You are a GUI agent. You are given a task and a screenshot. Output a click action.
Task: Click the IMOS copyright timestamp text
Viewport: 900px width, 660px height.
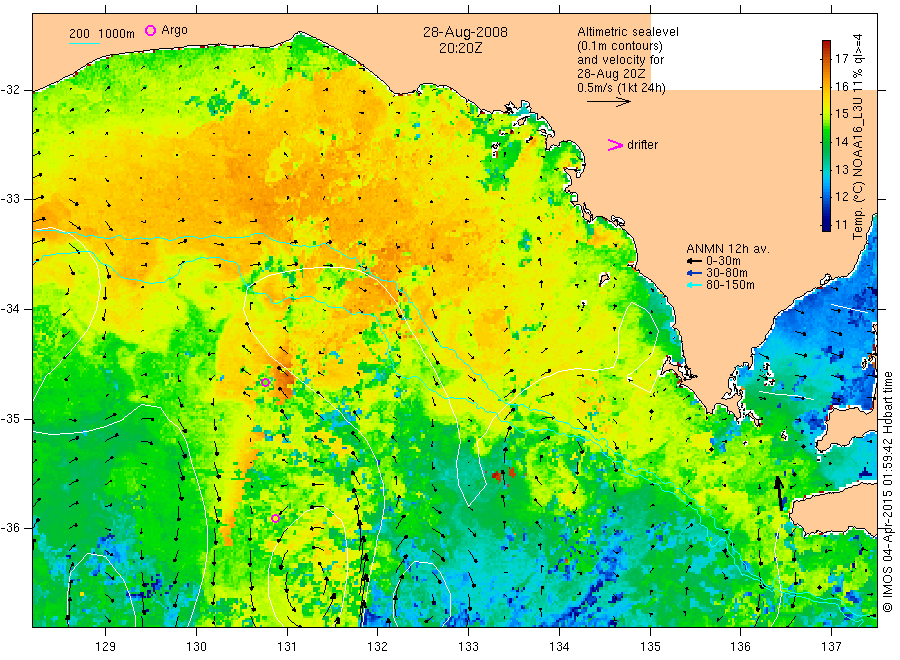coord(887,492)
